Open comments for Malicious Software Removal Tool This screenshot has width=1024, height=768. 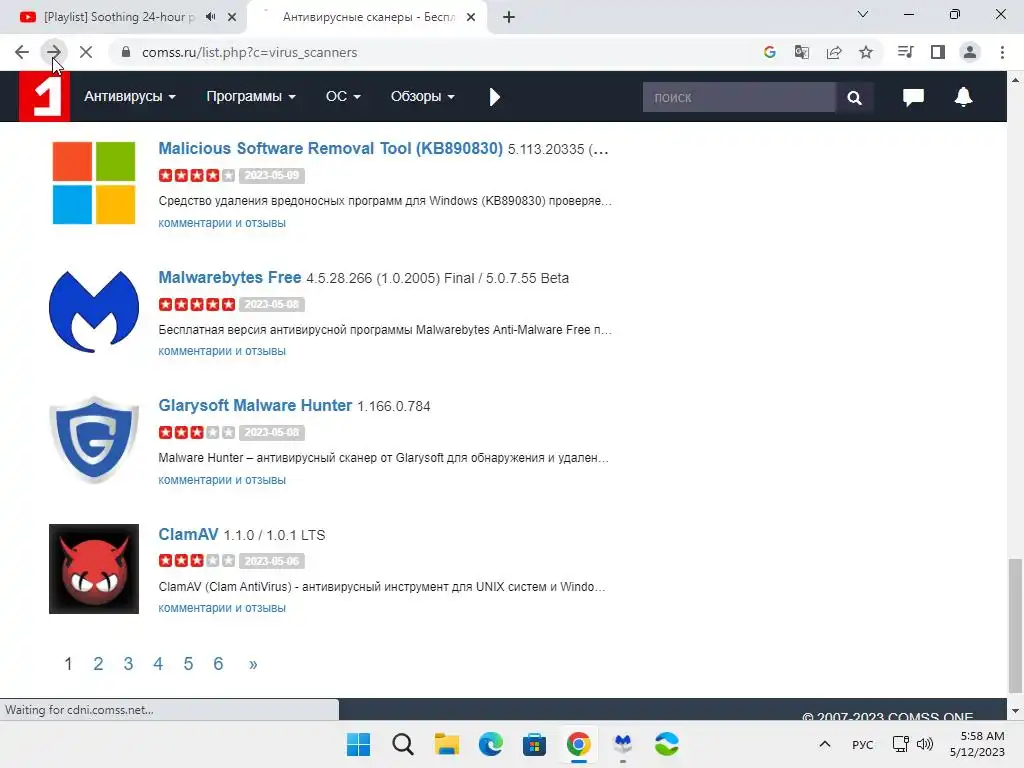coord(222,223)
